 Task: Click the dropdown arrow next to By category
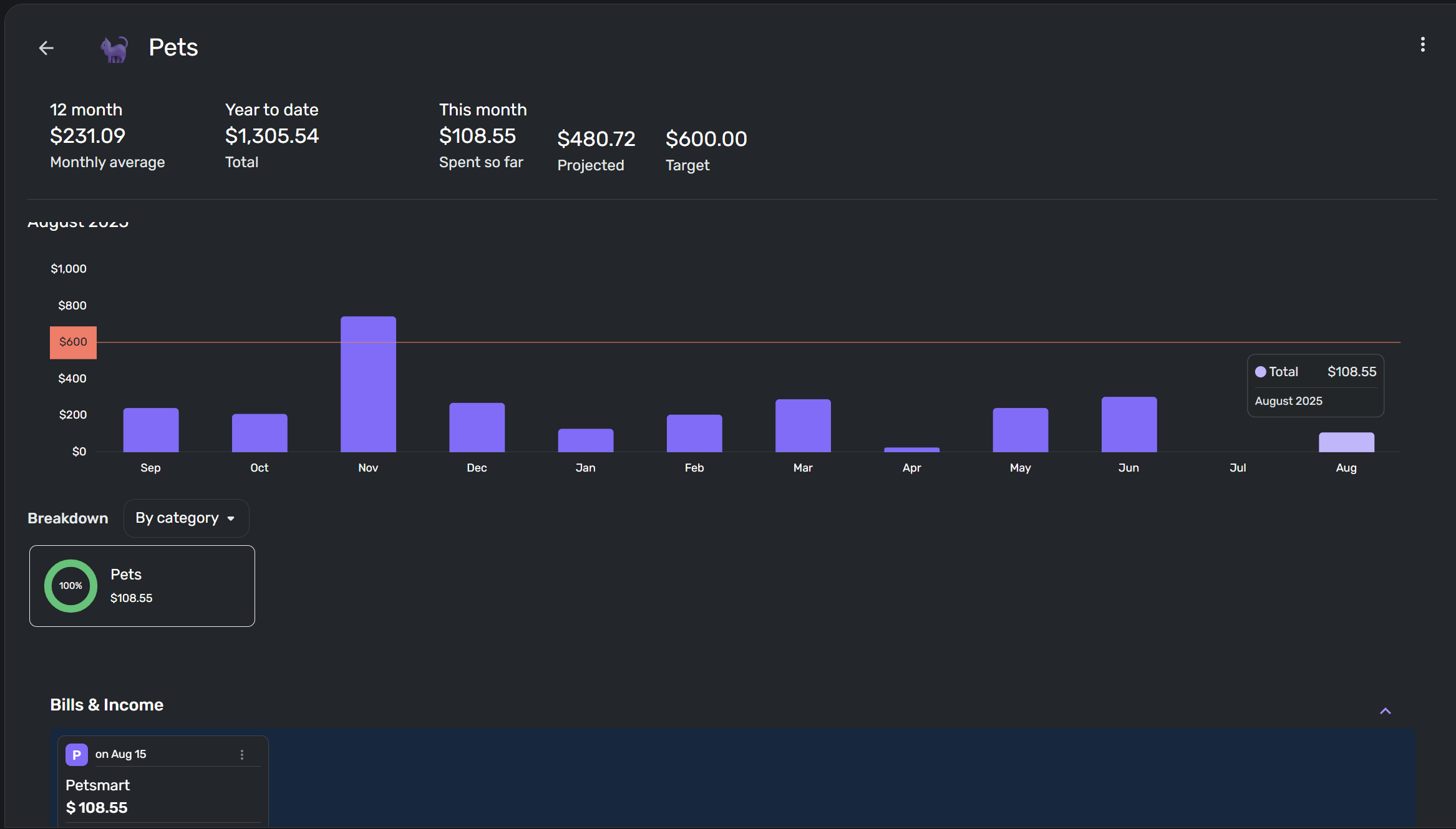[x=231, y=519]
